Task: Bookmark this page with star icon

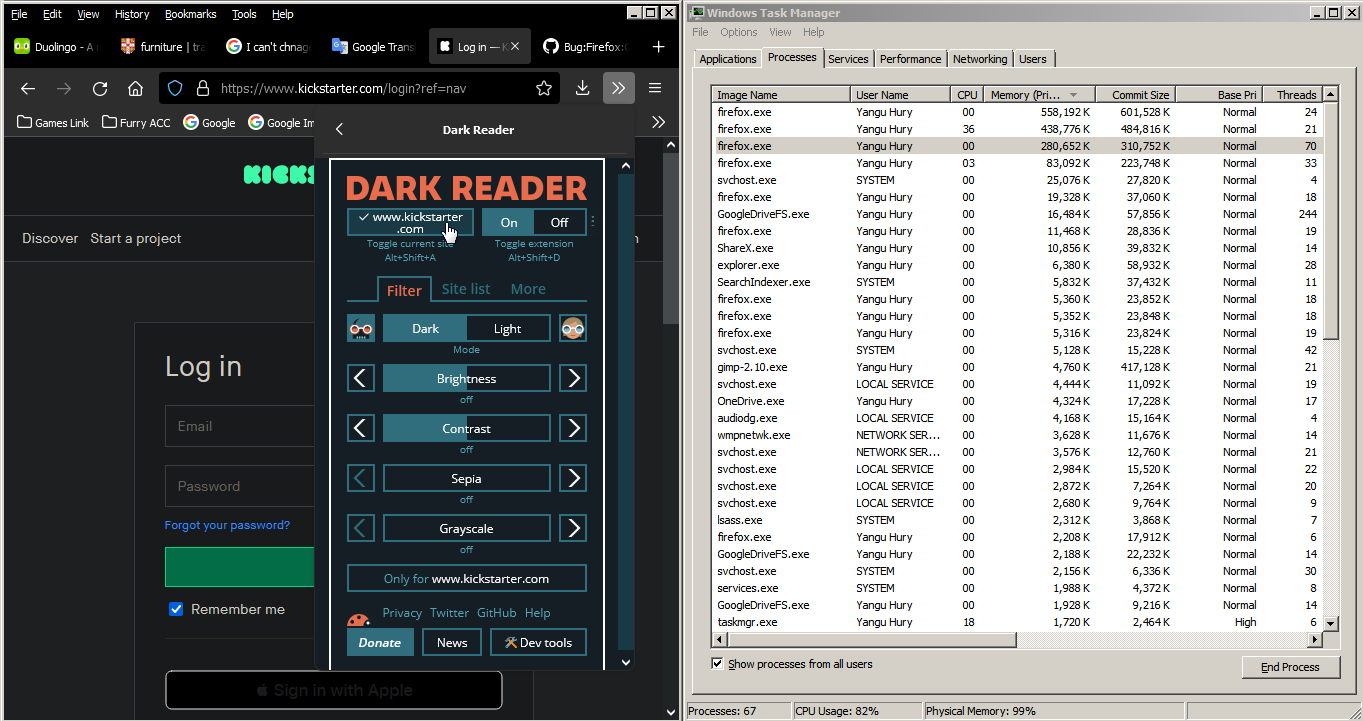Action: click(x=544, y=88)
